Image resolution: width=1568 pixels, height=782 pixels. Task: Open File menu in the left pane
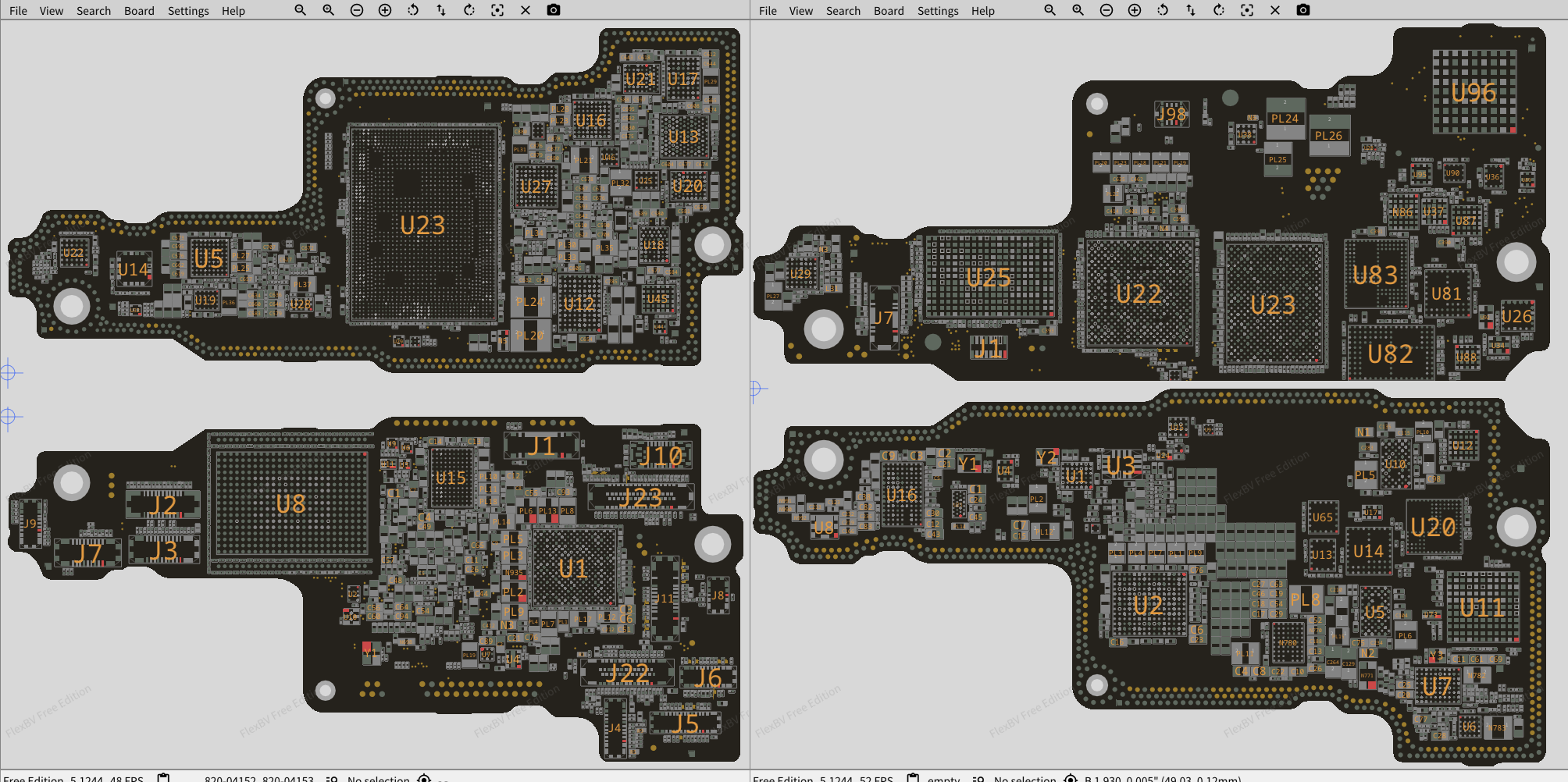pos(18,11)
